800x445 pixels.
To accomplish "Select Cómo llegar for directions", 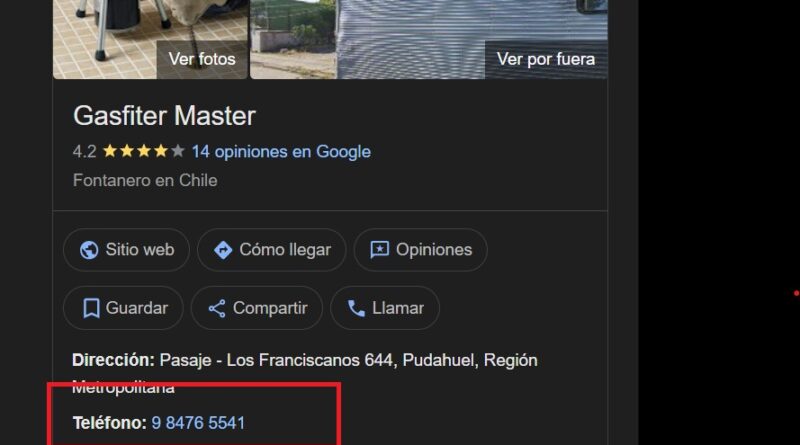I will pyautogui.click(x=272, y=250).
